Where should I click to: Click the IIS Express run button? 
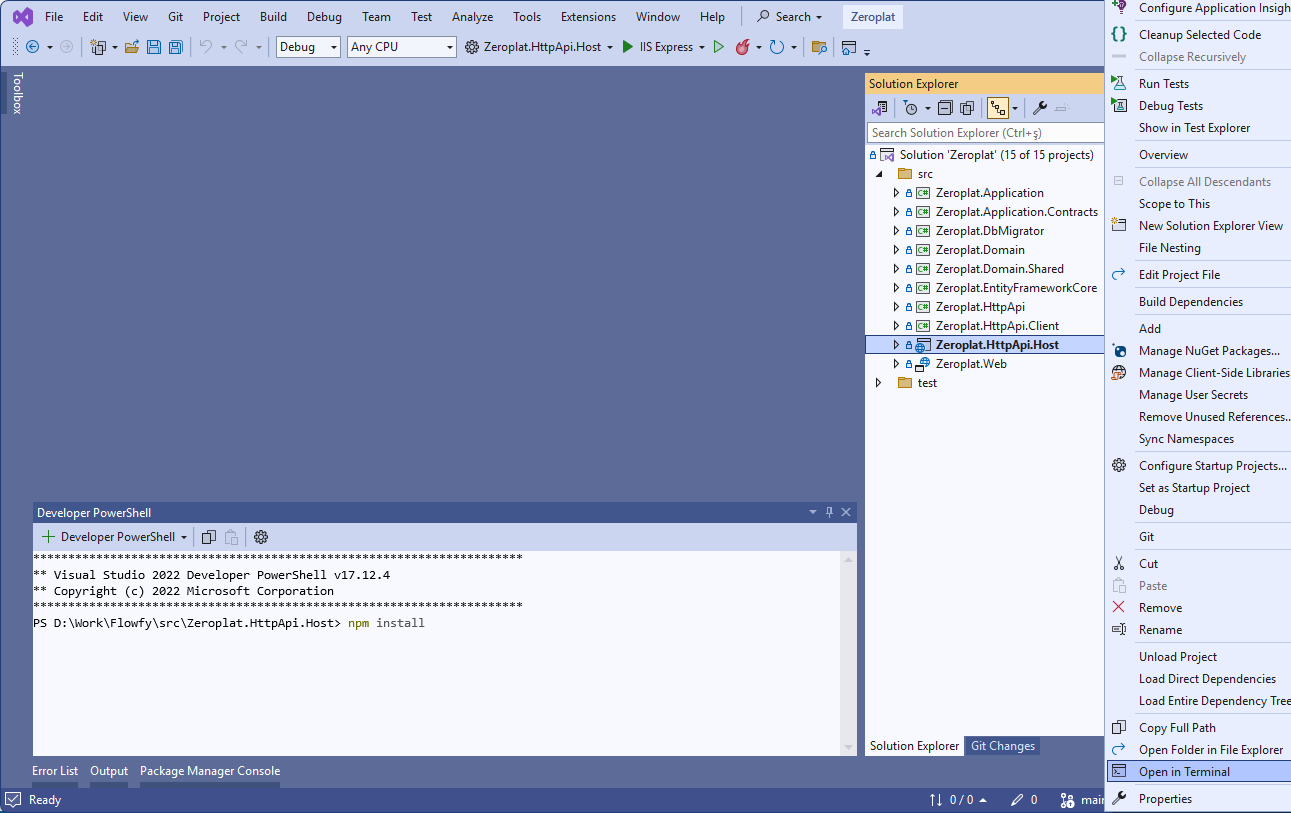pyautogui.click(x=658, y=47)
